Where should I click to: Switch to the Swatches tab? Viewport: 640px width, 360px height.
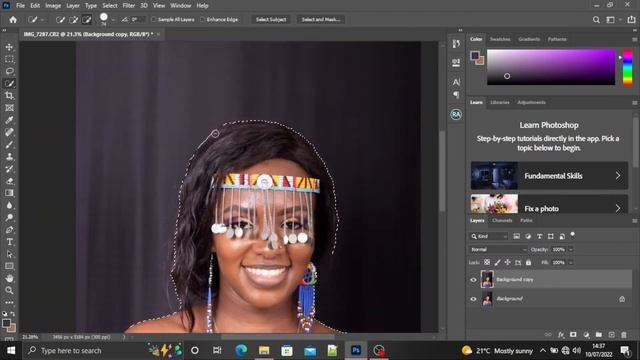pyautogui.click(x=500, y=39)
